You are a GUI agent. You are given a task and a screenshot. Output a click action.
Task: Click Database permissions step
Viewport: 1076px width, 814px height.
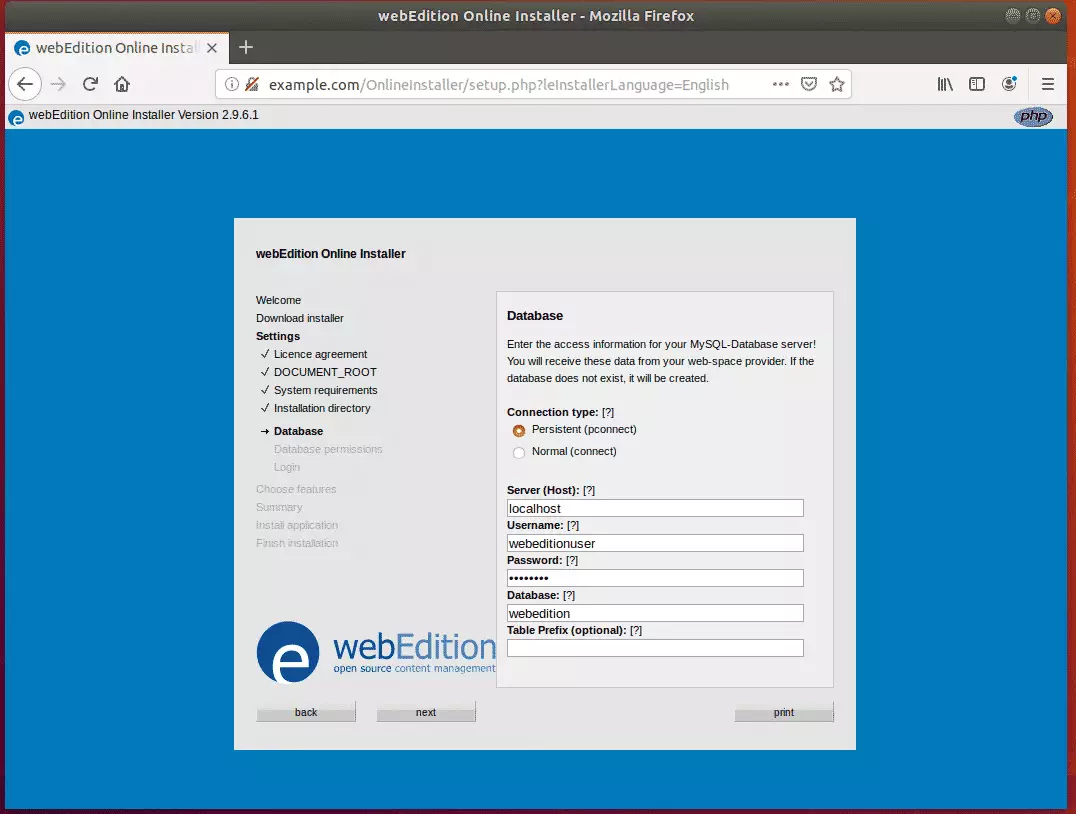coord(328,449)
